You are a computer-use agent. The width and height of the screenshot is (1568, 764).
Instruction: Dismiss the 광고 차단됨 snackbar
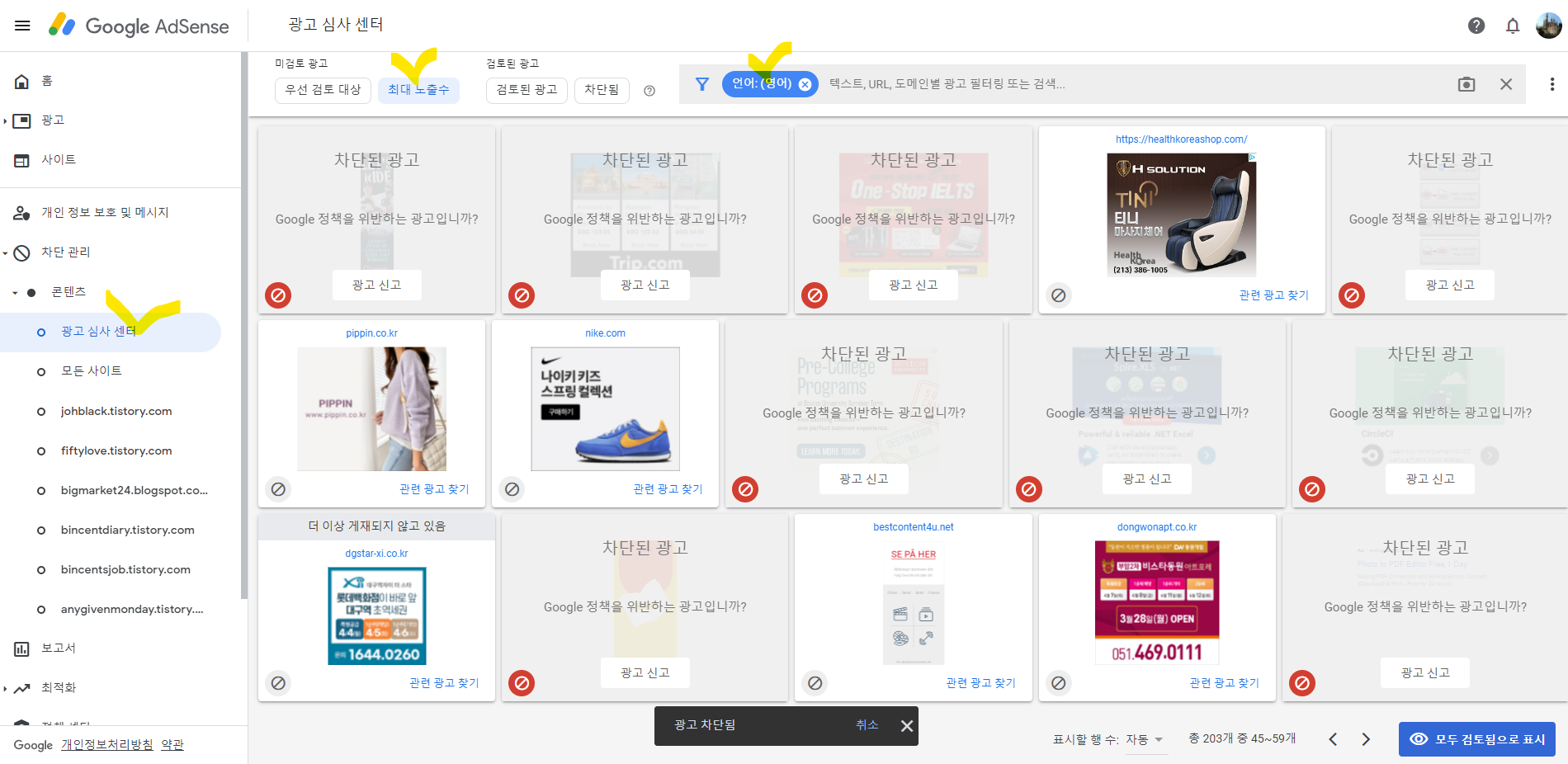click(907, 726)
